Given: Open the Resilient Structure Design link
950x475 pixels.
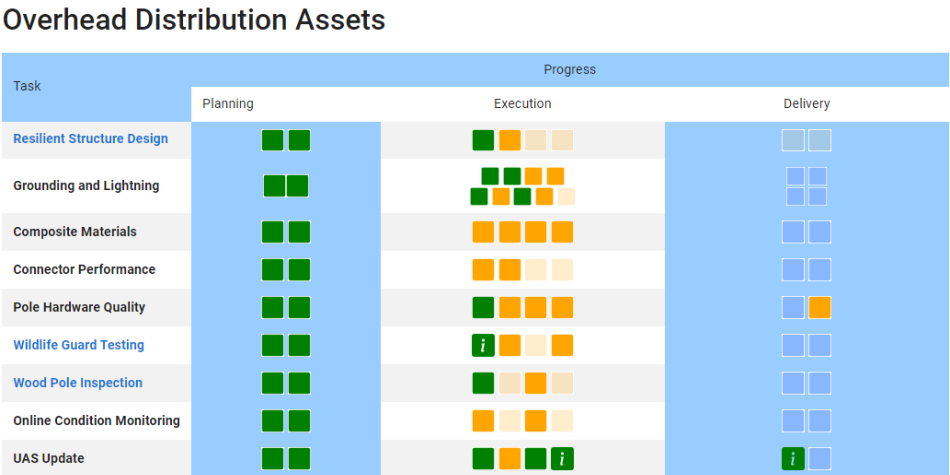Looking at the screenshot, I should (90, 139).
